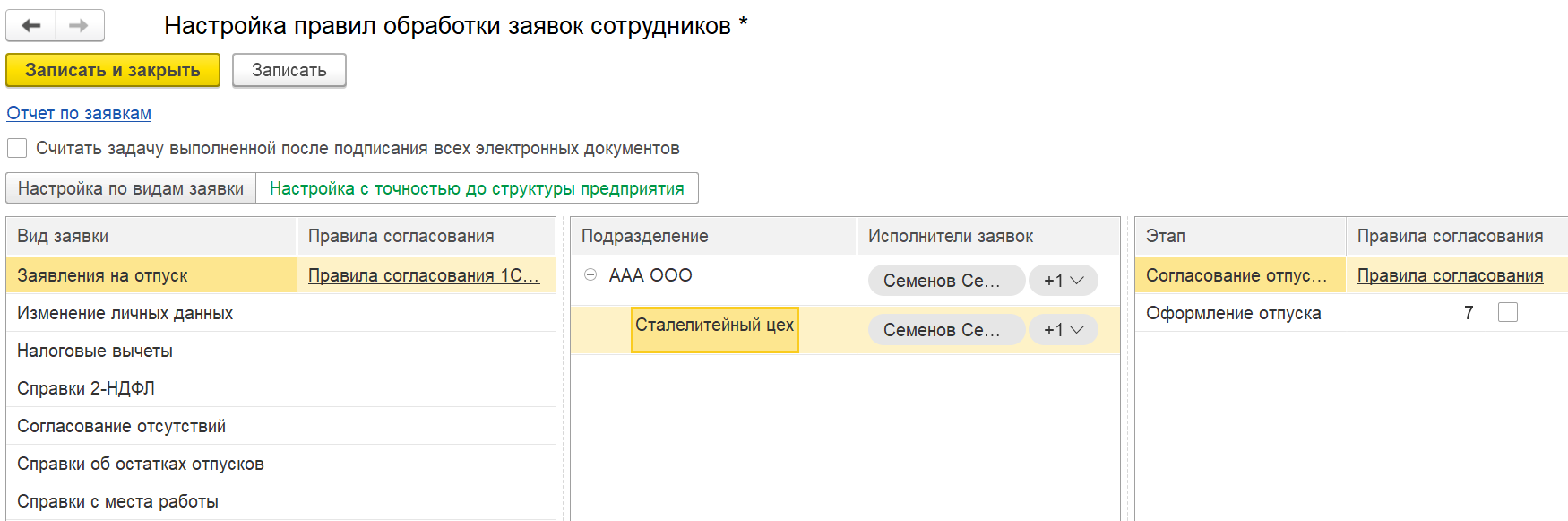Open the +1 dropdown for Сталелитейный цех
Image resolution: width=1568 pixels, height=521 pixels.
(x=1064, y=330)
